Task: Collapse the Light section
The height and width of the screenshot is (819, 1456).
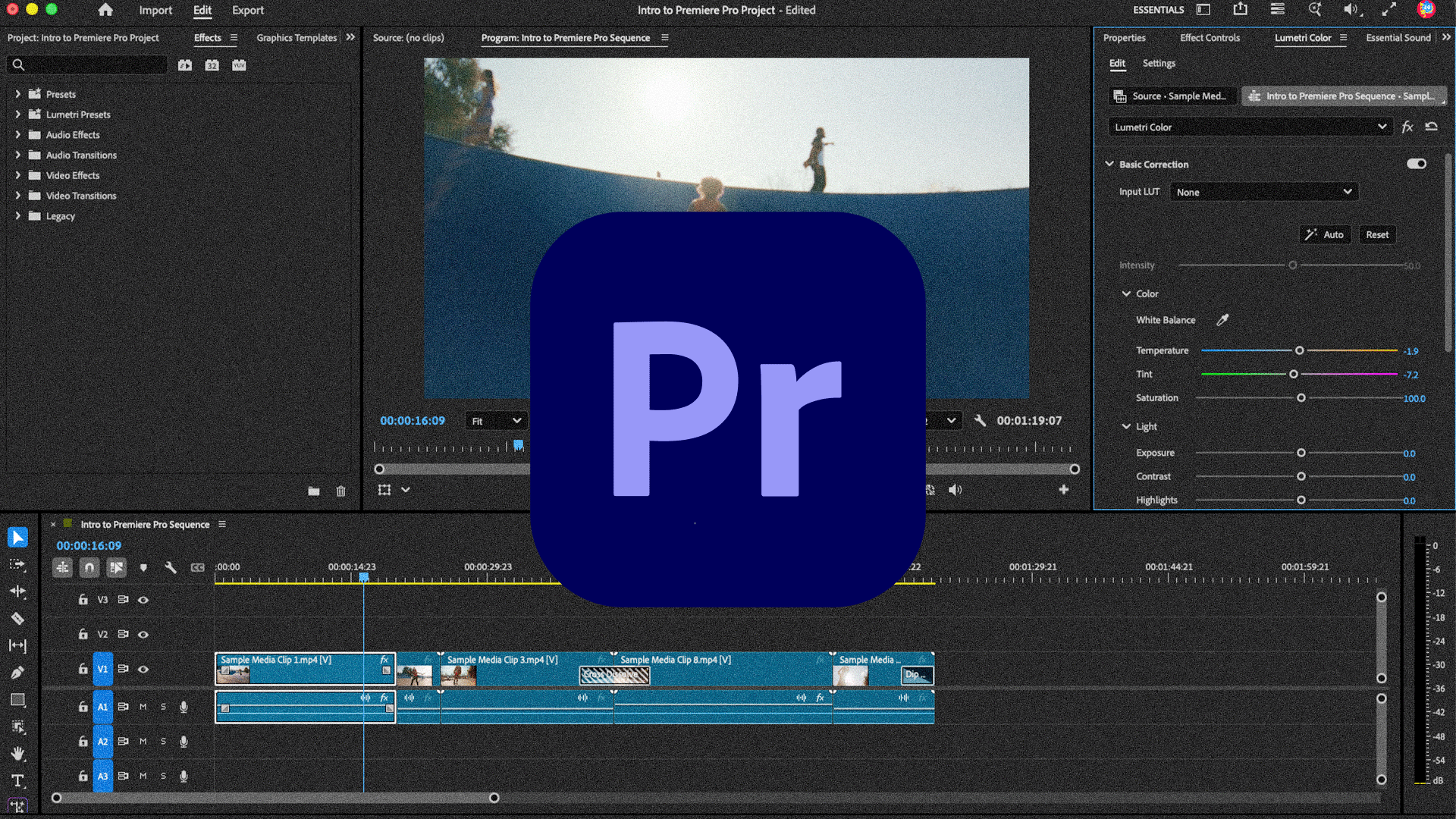Action: [1126, 426]
